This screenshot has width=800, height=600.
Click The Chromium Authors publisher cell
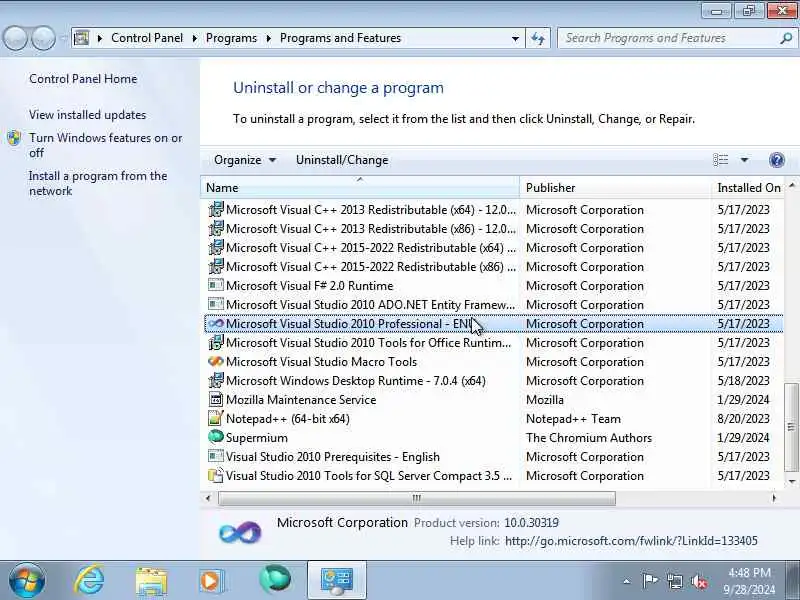pyautogui.click(x=589, y=438)
